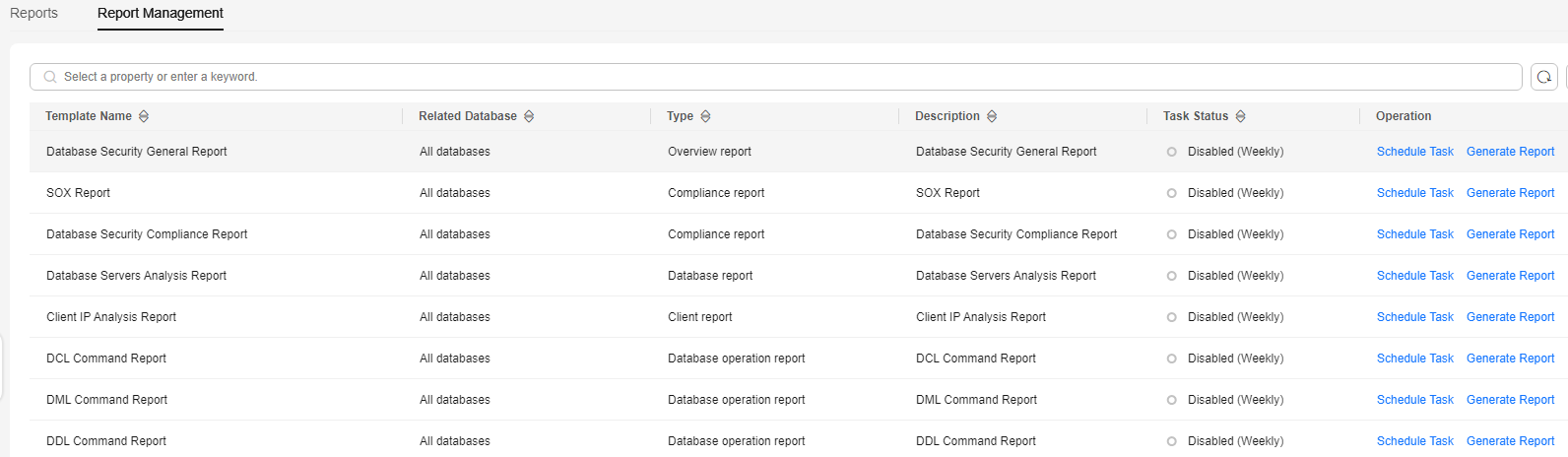1568x457 pixels.
Task: Sort by Related Database column icon
Action: (x=529, y=116)
